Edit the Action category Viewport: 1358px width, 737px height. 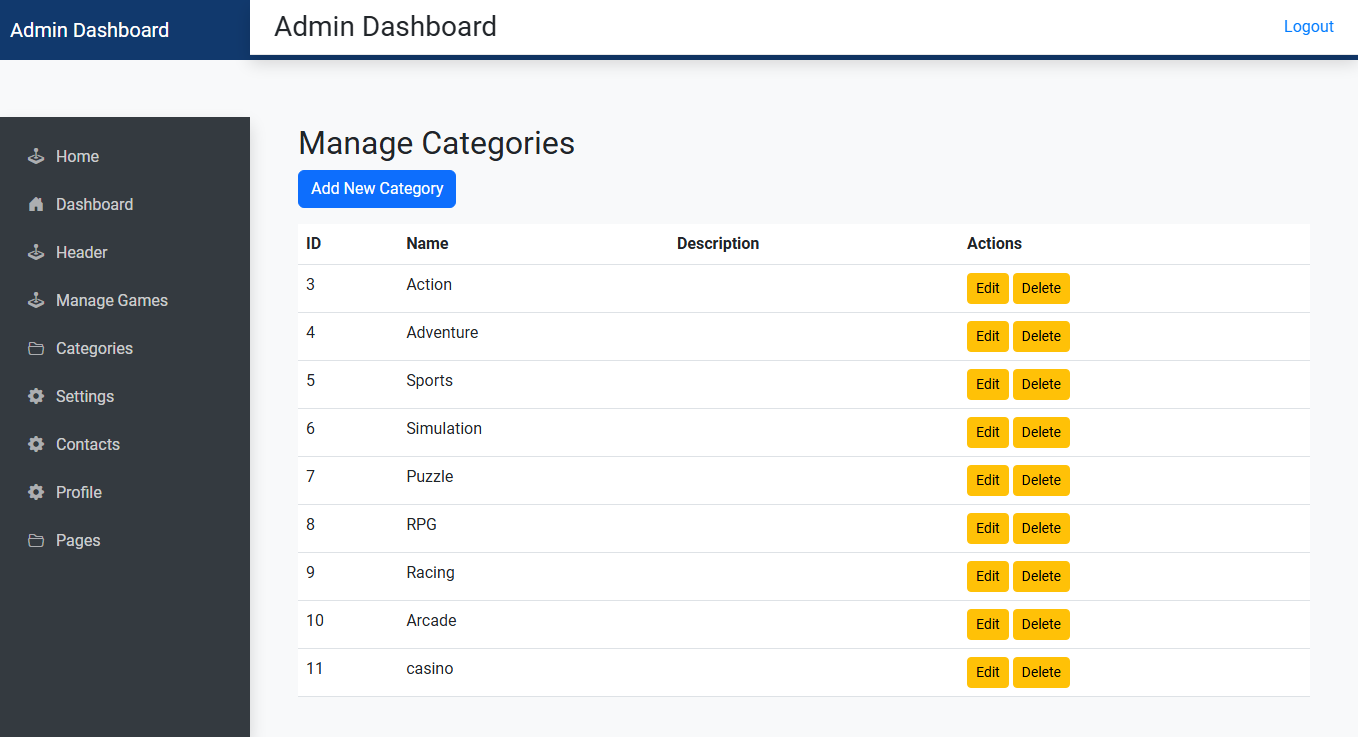[x=987, y=288]
